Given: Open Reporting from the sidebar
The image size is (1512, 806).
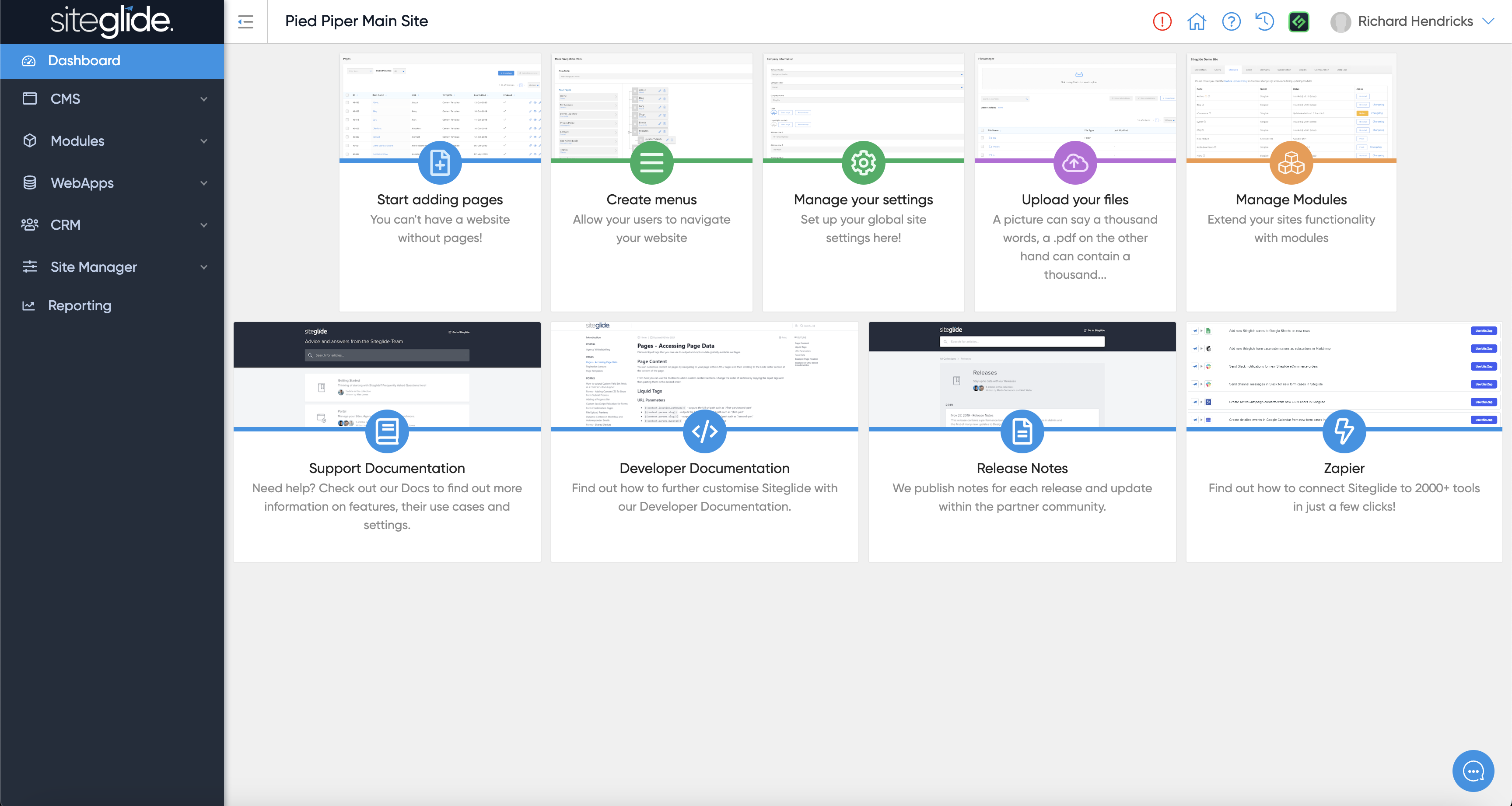Looking at the screenshot, I should [79, 305].
